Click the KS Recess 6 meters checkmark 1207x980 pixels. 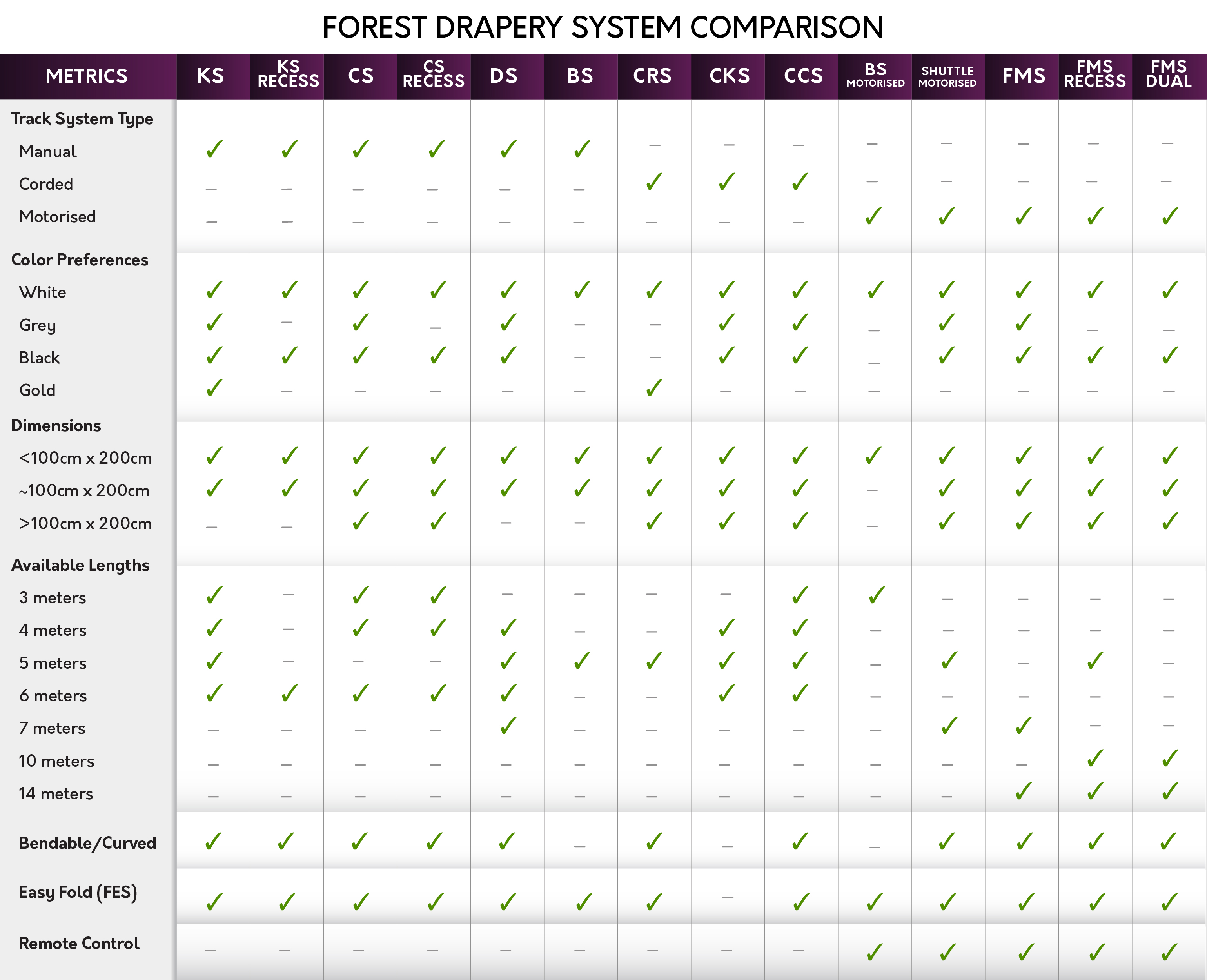tap(289, 693)
